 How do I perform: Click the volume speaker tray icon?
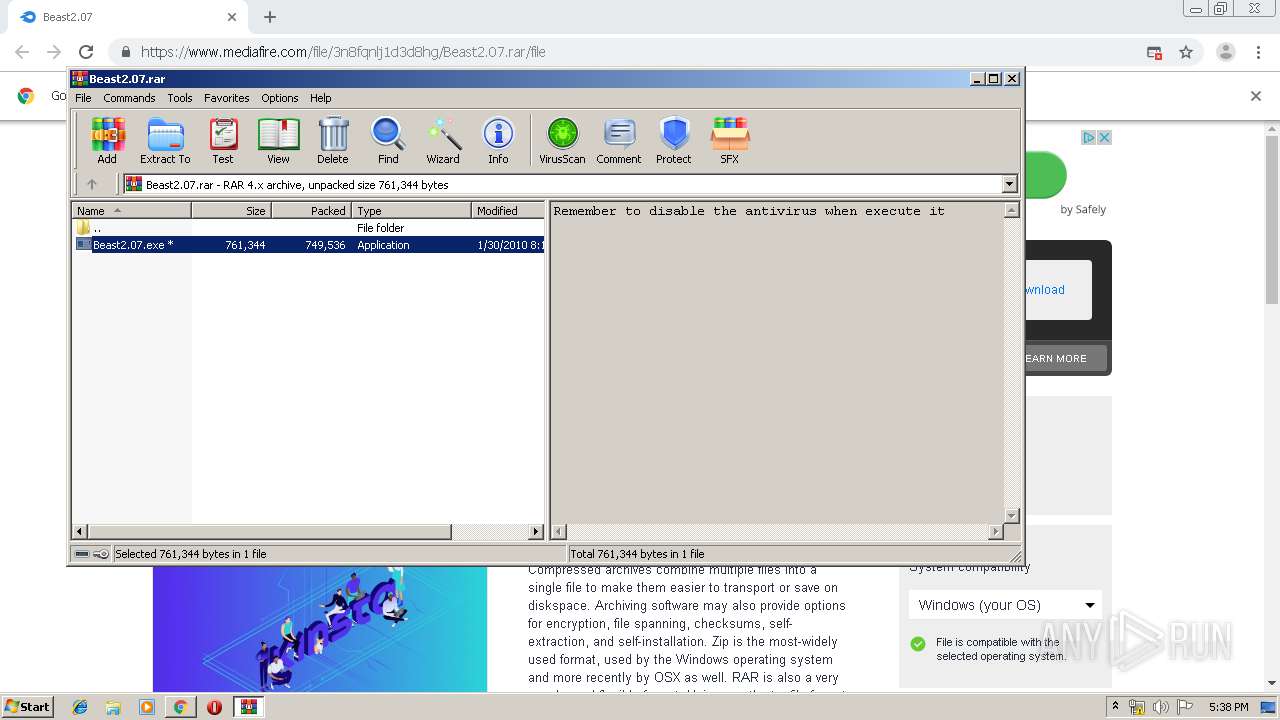tap(1160, 707)
